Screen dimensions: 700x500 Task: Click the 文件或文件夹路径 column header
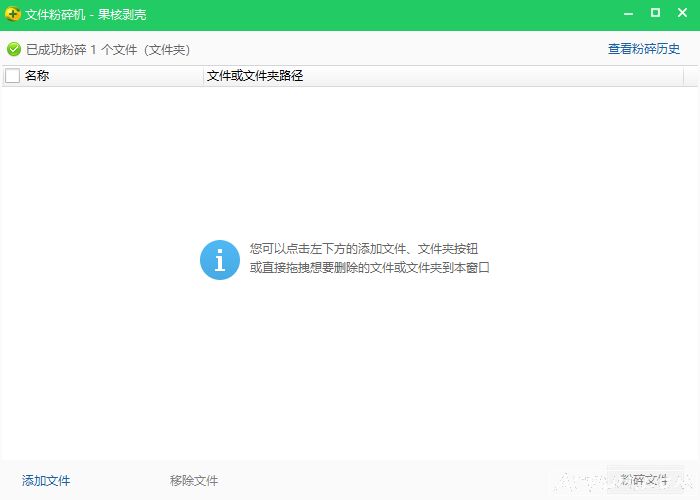tap(443, 75)
